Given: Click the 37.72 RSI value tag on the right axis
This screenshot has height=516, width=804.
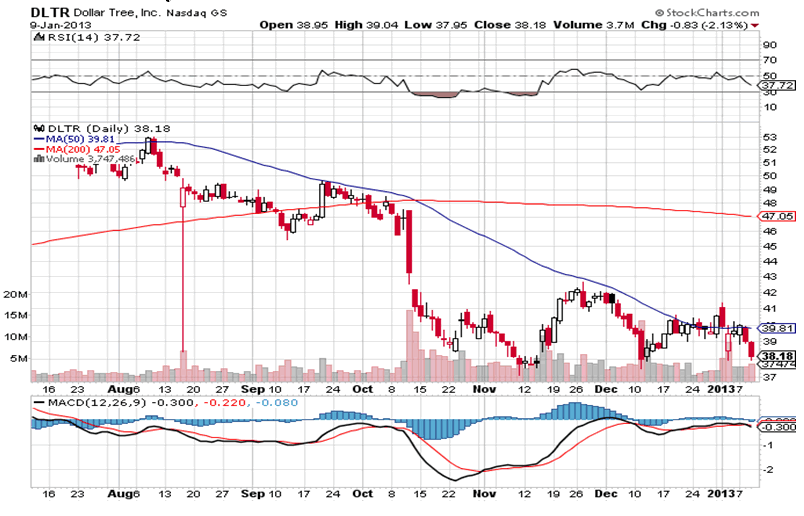Looking at the screenshot, I should (778, 85).
